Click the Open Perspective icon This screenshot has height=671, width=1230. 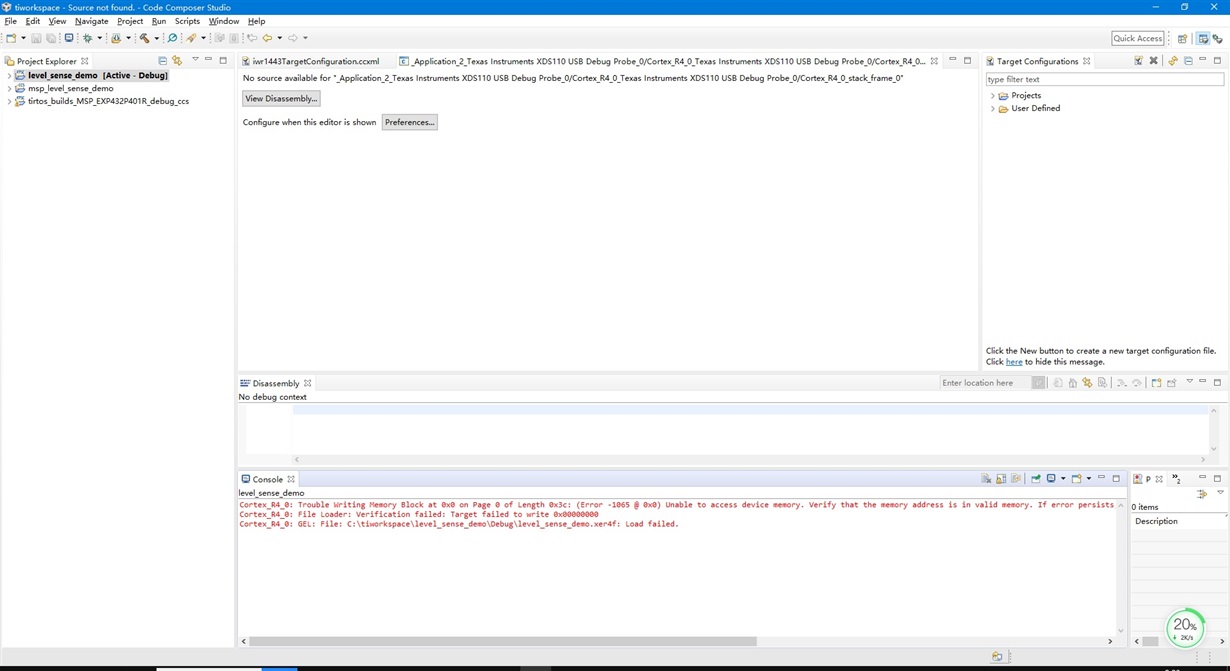[x=1182, y=38]
